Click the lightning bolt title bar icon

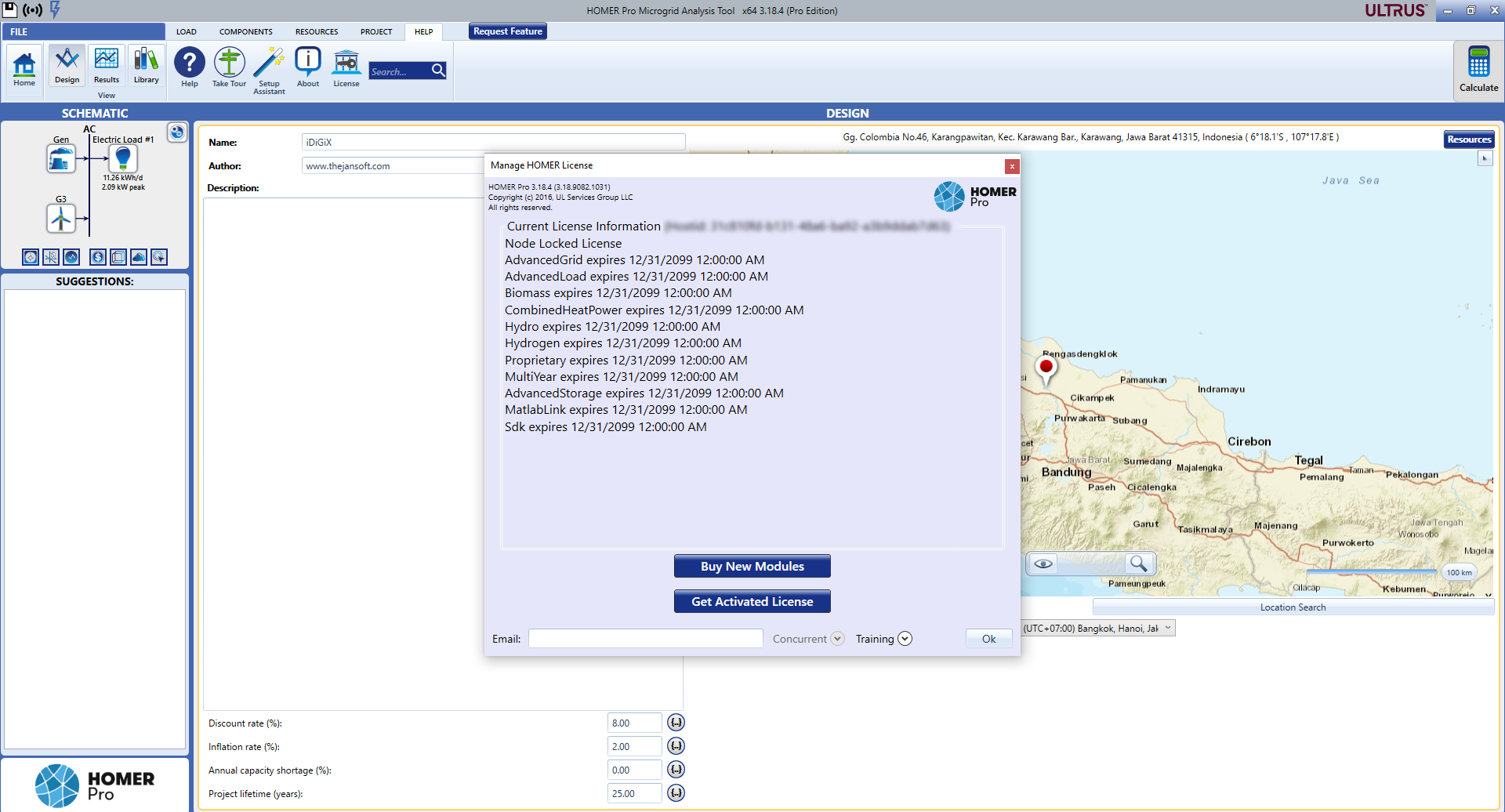pos(55,9)
